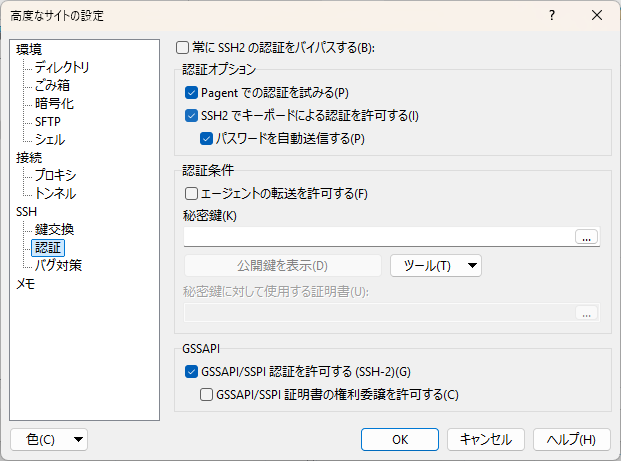Uncheck GSSAPI/SSPI authentication (SSH-2) option
The height and width of the screenshot is (461, 621).
click(x=192, y=372)
